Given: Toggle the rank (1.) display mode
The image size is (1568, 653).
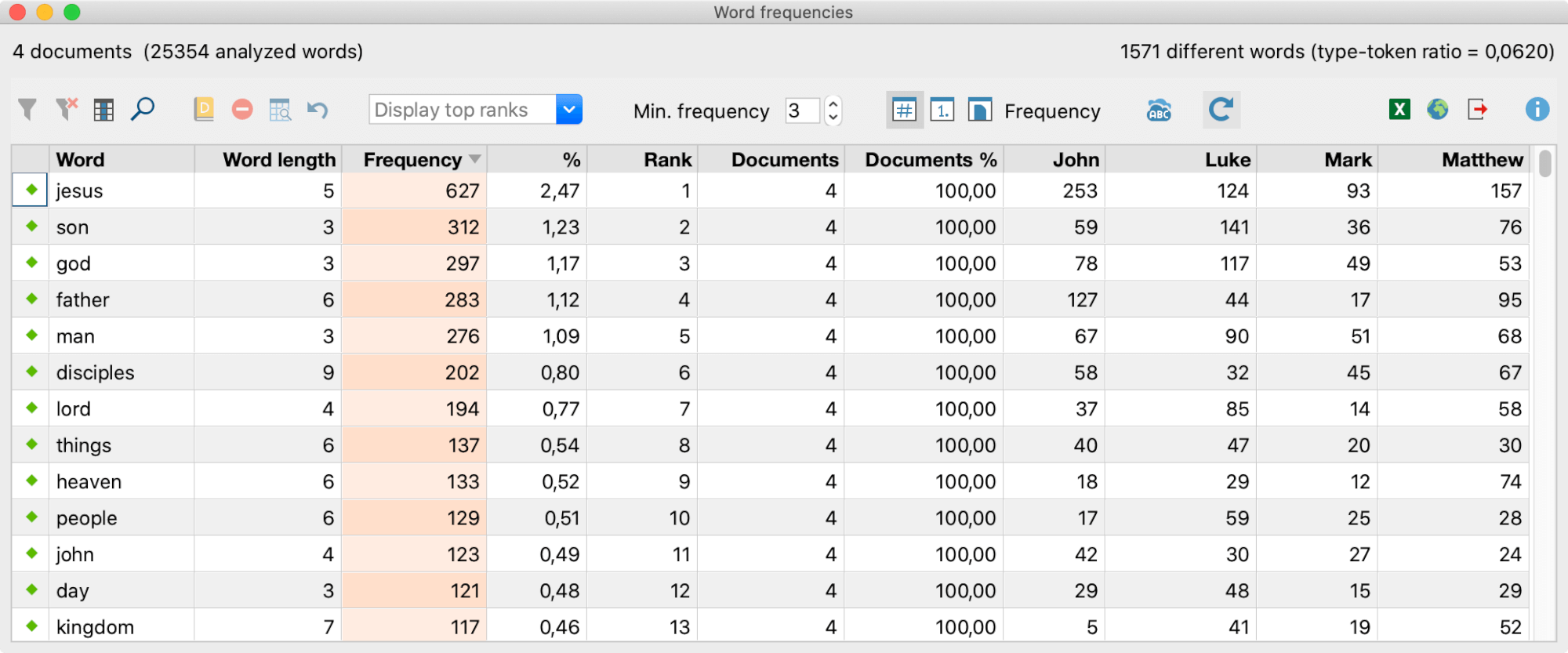Looking at the screenshot, I should coord(942,111).
